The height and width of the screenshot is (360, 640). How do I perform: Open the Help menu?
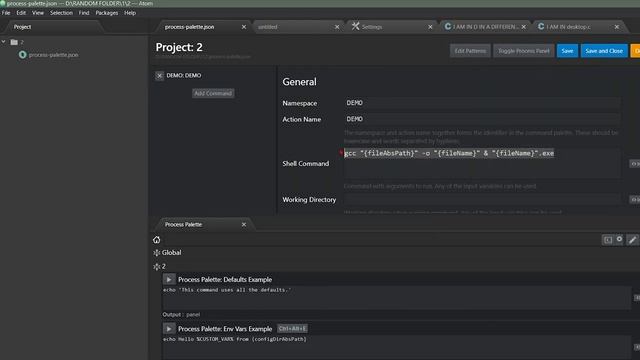tap(130, 13)
